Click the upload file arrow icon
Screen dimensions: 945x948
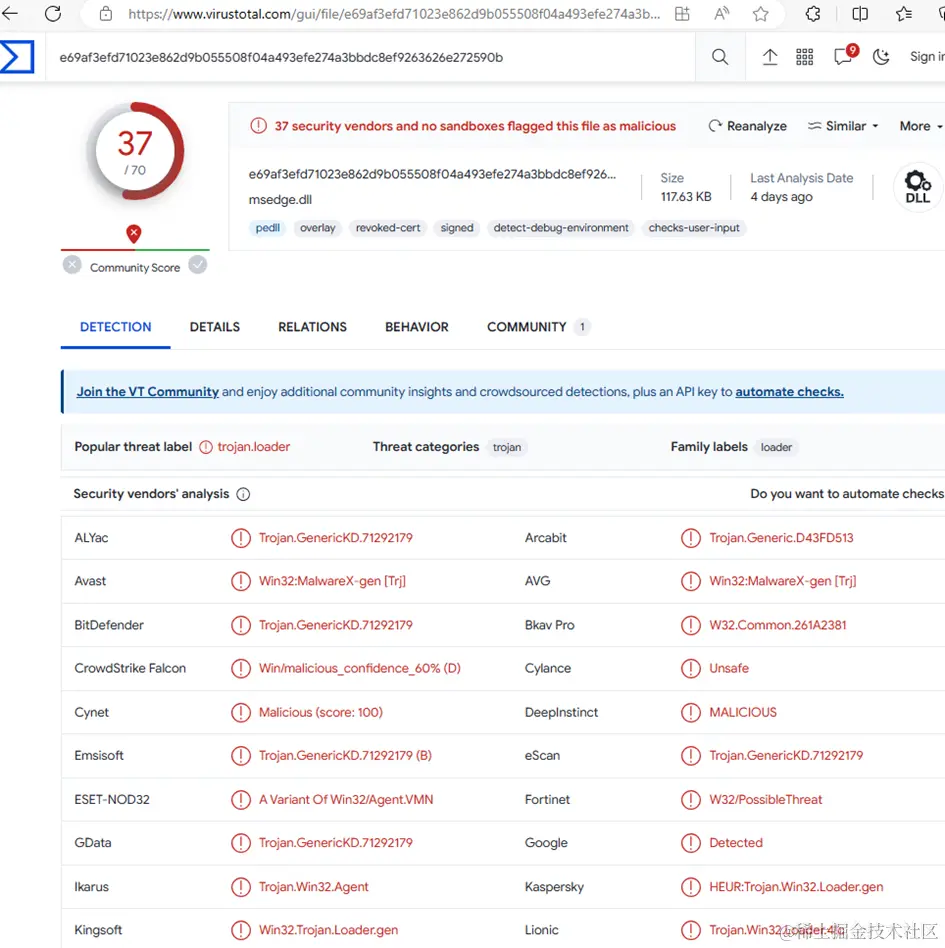coord(770,57)
